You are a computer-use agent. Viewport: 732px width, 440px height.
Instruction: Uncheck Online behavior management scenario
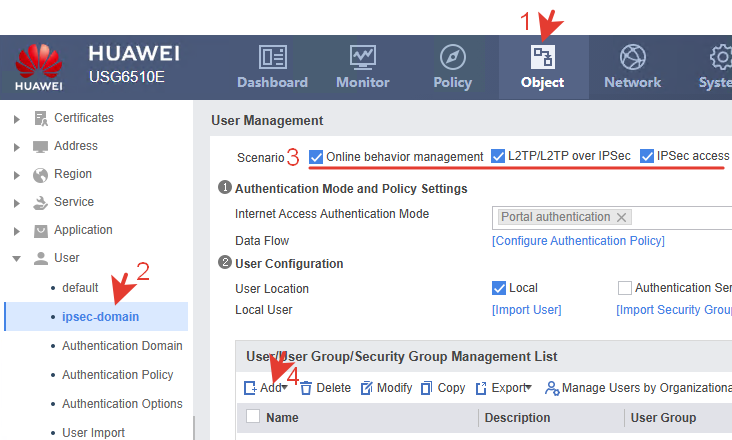317,156
